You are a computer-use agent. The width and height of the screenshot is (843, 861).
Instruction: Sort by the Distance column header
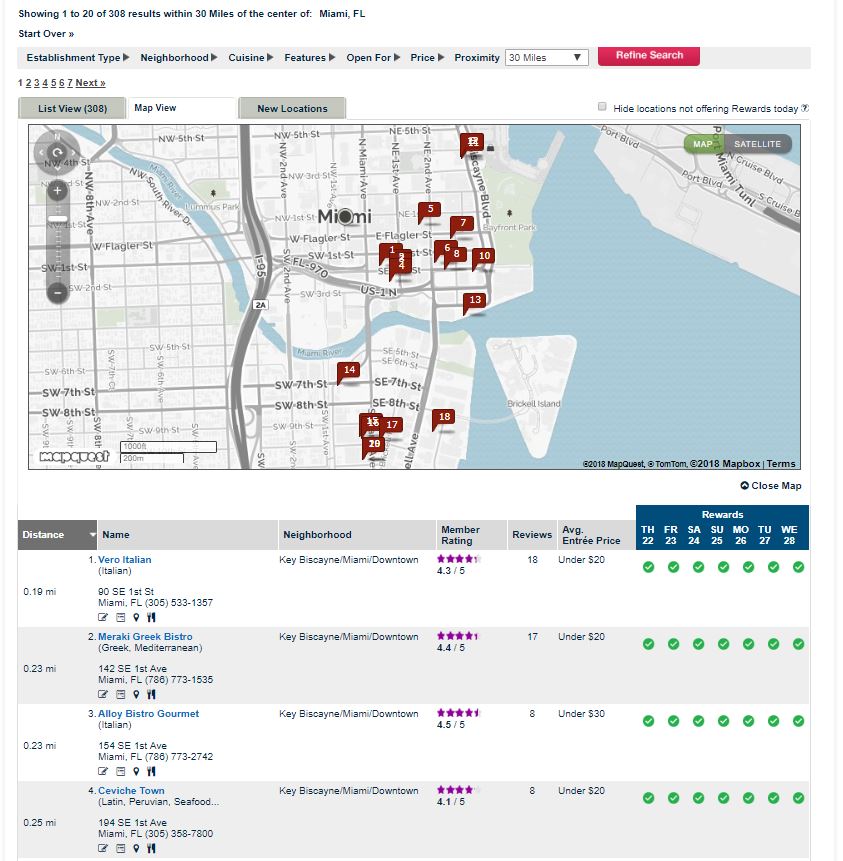[57, 535]
